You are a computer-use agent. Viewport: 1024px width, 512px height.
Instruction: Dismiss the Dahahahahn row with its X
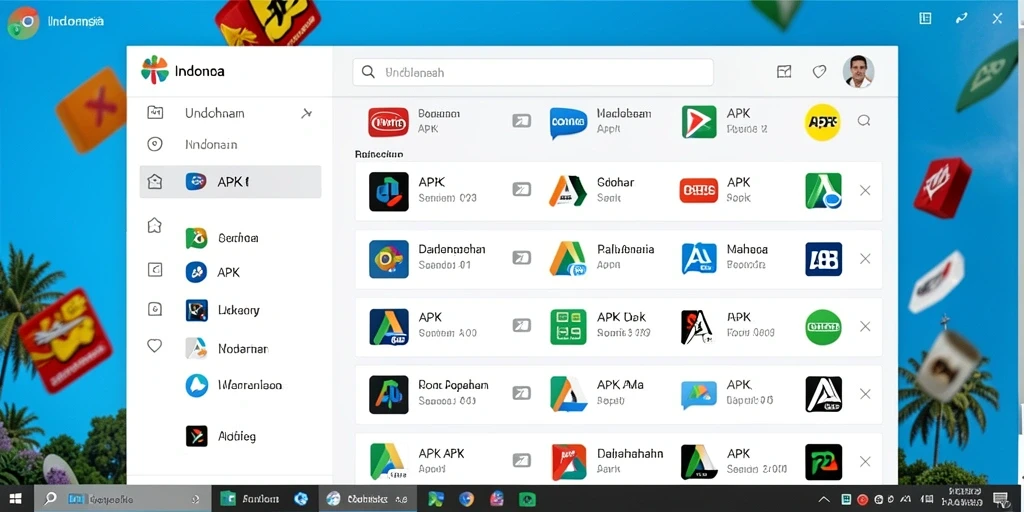(x=865, y=462)
